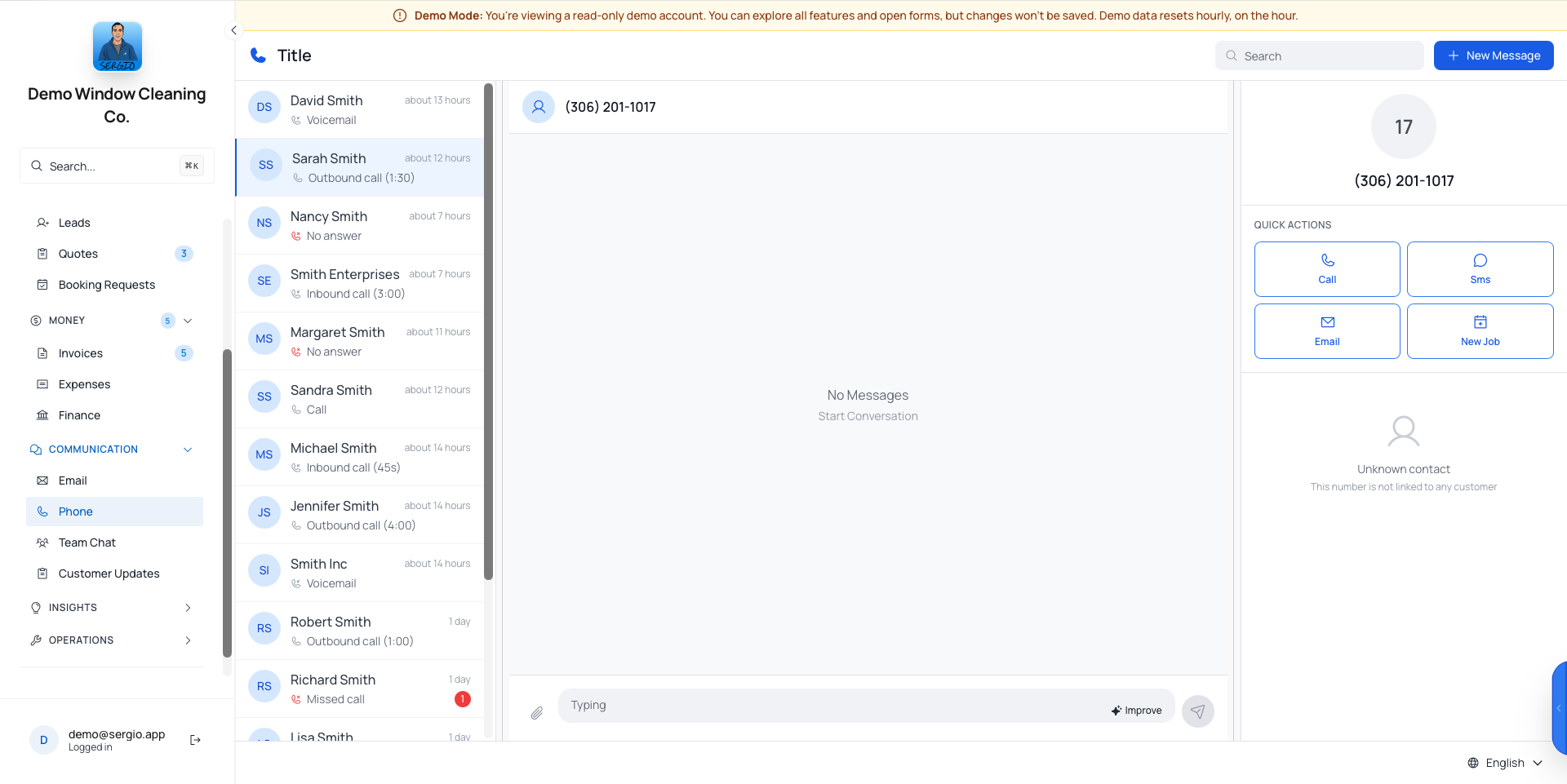Select Phone in the sidebar
The width and height of the screenshot is (1567, 784).
(114, 512)
